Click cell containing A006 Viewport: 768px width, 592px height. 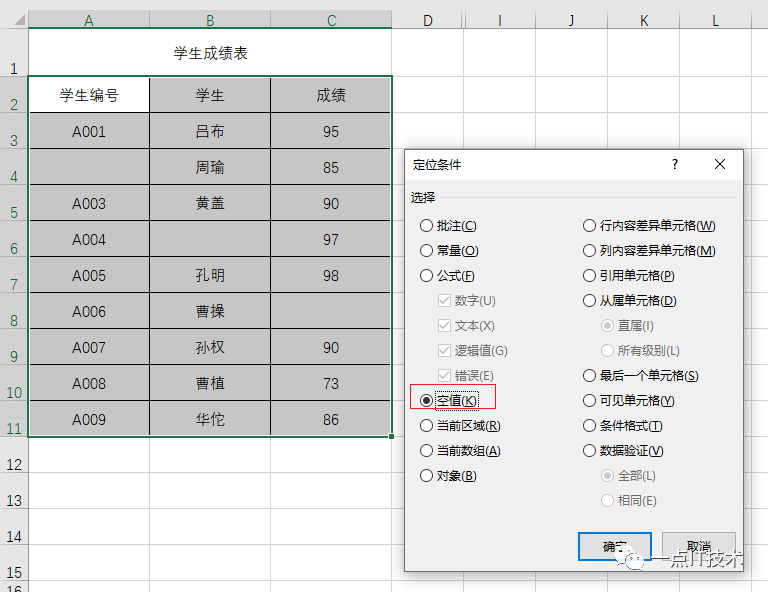(x=89, y=311)
